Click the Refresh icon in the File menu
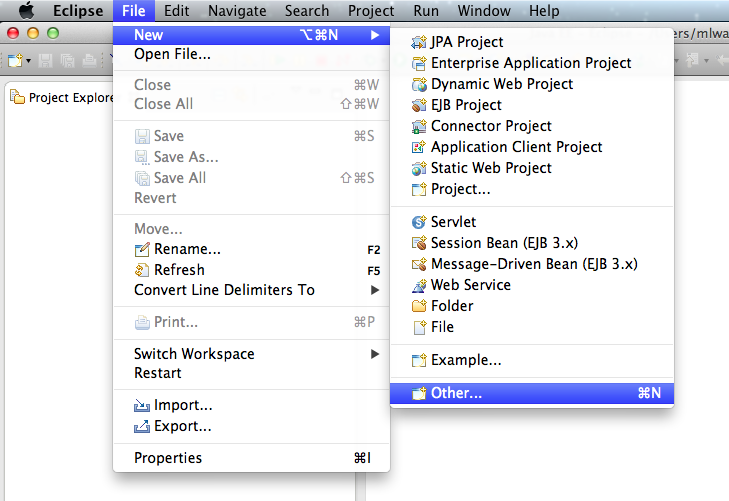This screenshot has height=501, width=729. pos(142,270)
